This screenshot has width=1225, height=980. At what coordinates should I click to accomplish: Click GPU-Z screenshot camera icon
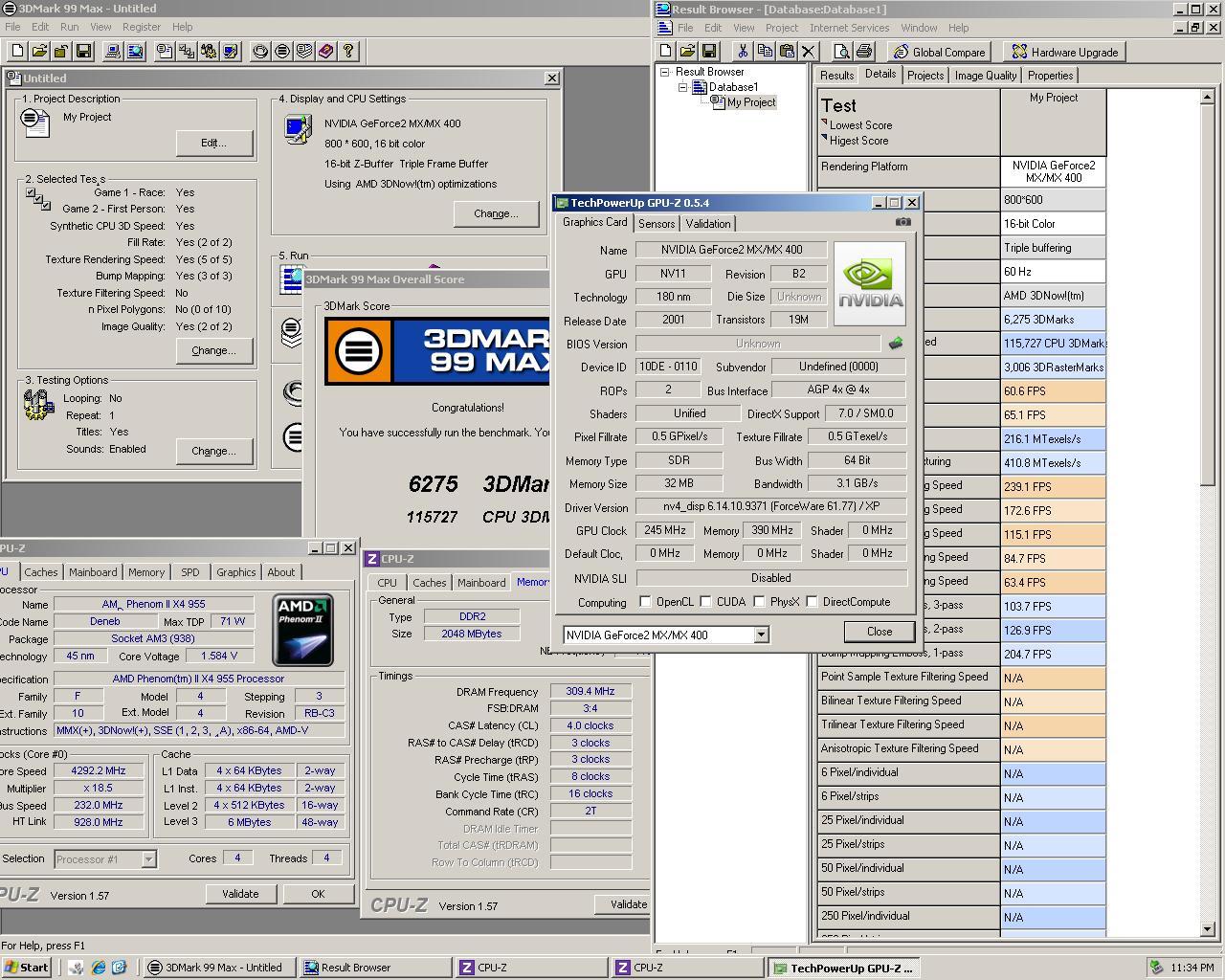pyautogui.click(x=902, y=222)
